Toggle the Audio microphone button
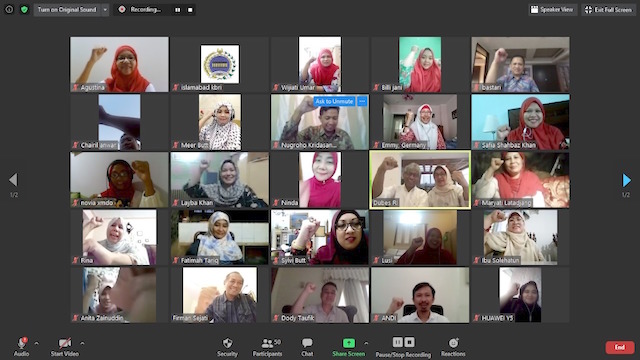The width and height of the screenshot is (640, 360). click(x=22, y=347)
